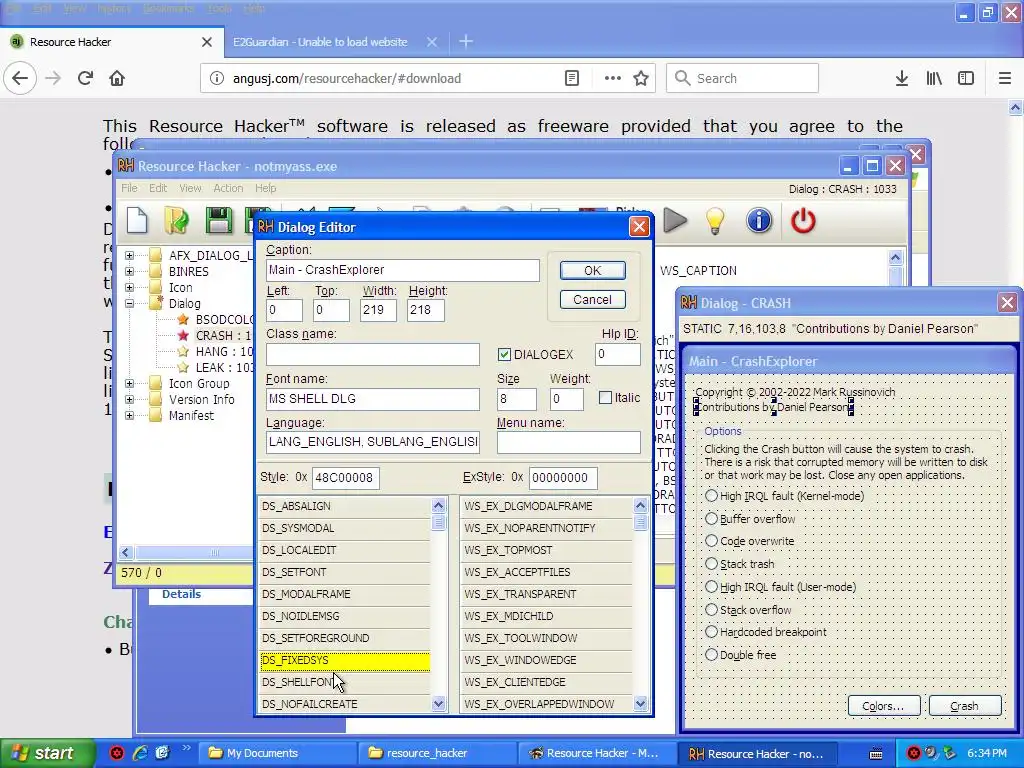Open Resource Hacker View menu

point(190,188)
